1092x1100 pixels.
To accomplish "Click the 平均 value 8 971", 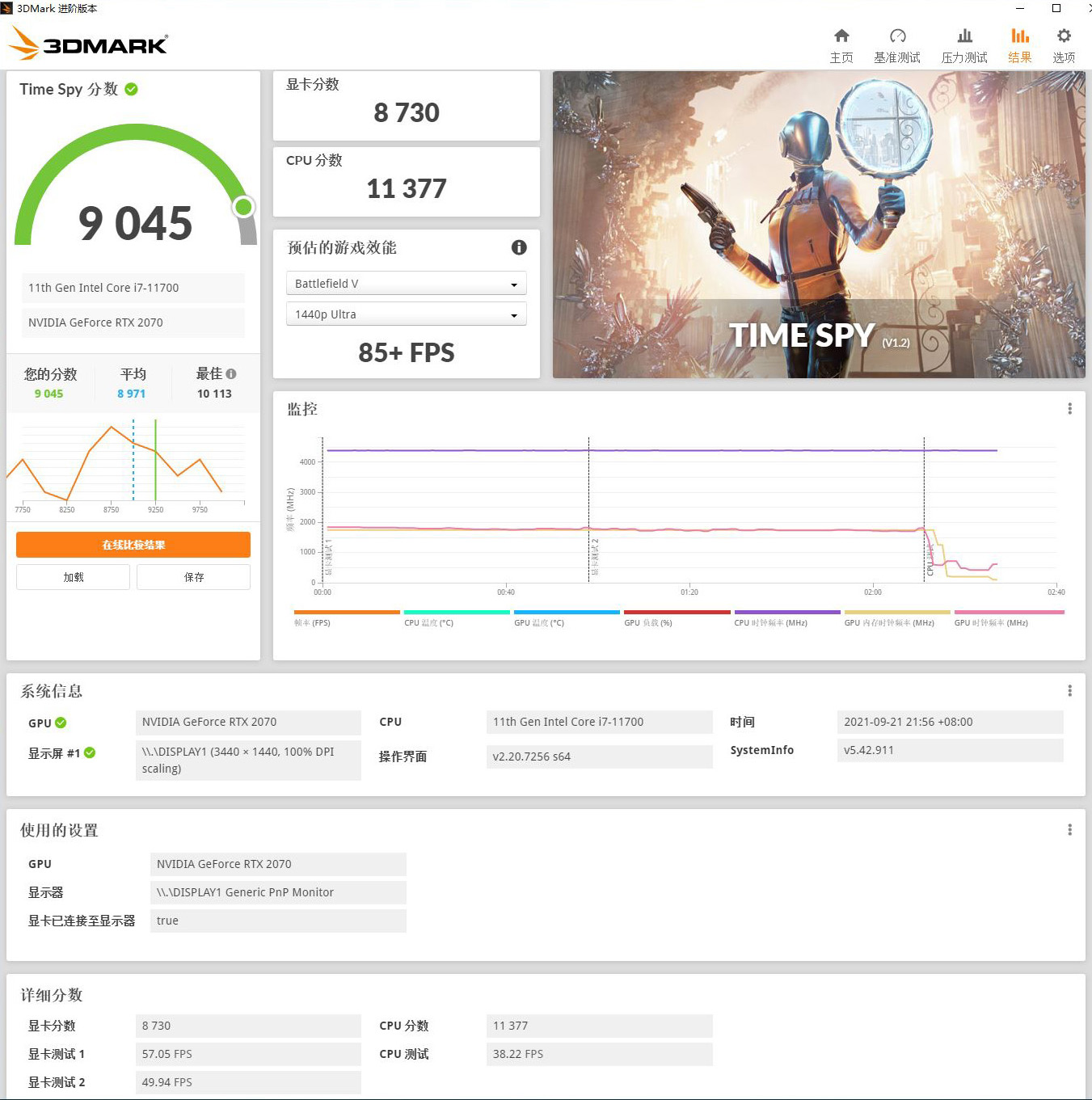I will point(131,394).
